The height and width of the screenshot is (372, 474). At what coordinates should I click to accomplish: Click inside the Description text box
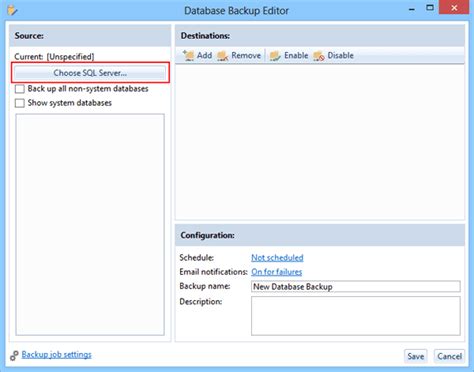[x=356, y=316]
